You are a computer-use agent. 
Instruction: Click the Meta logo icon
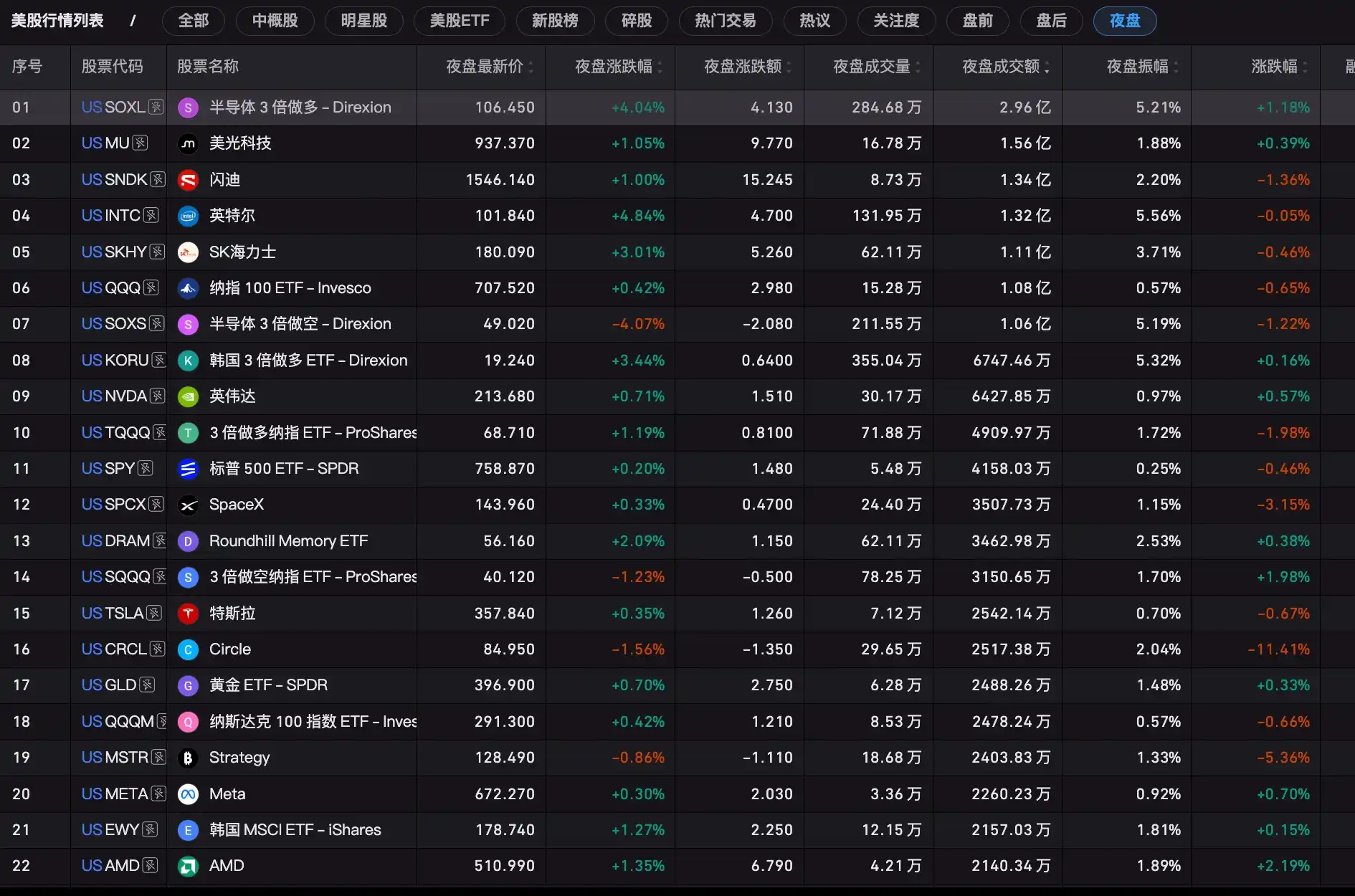188,794
